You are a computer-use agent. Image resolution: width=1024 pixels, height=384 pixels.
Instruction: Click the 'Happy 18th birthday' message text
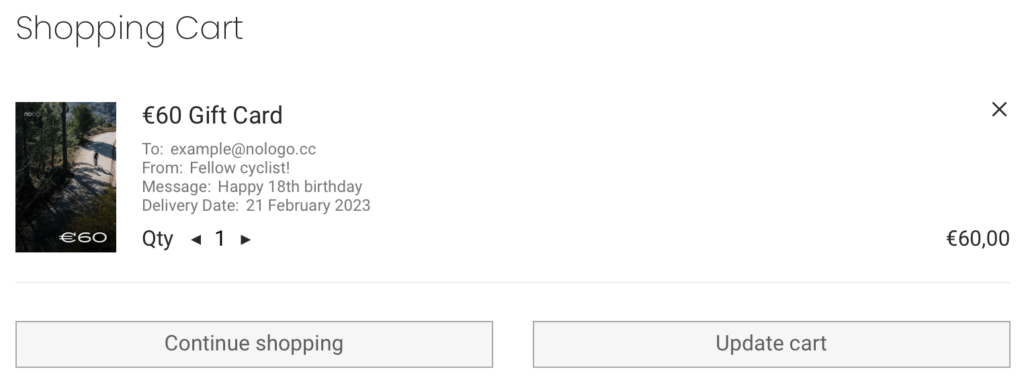290,187
